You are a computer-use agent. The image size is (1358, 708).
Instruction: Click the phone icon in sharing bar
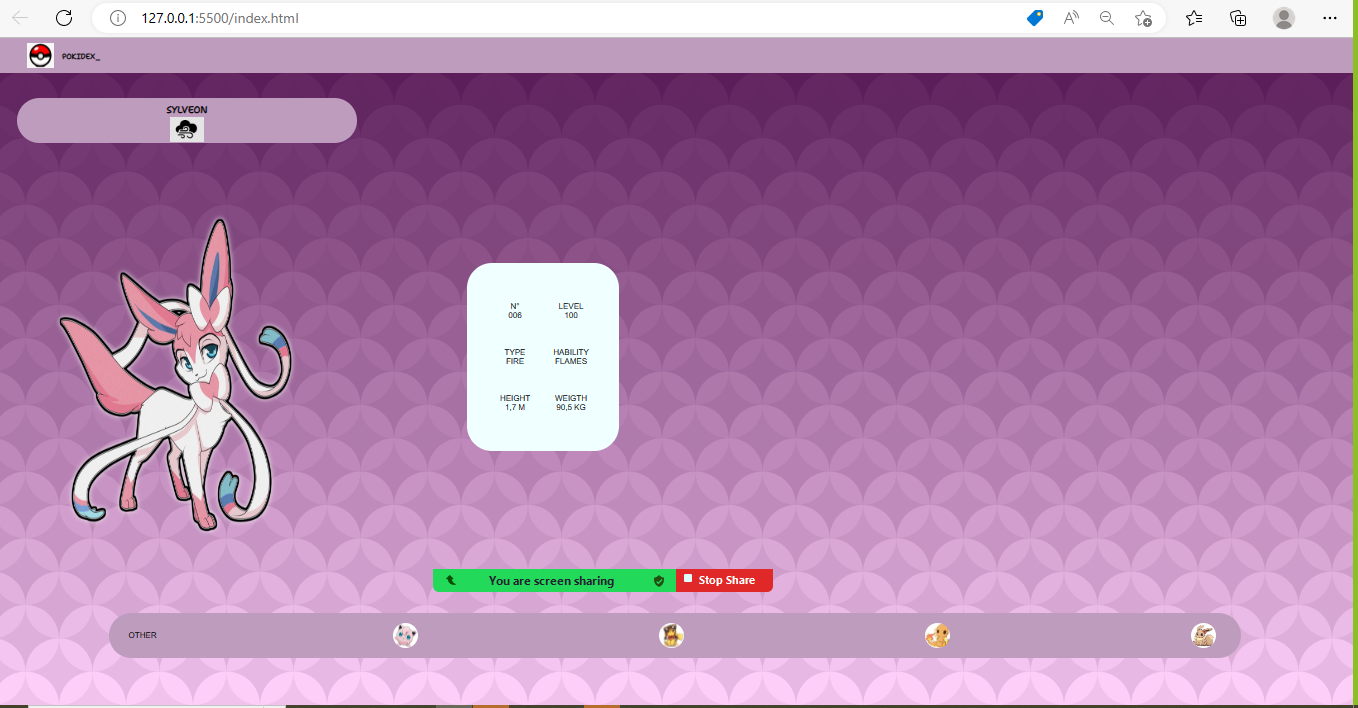[x=451, y=580]
